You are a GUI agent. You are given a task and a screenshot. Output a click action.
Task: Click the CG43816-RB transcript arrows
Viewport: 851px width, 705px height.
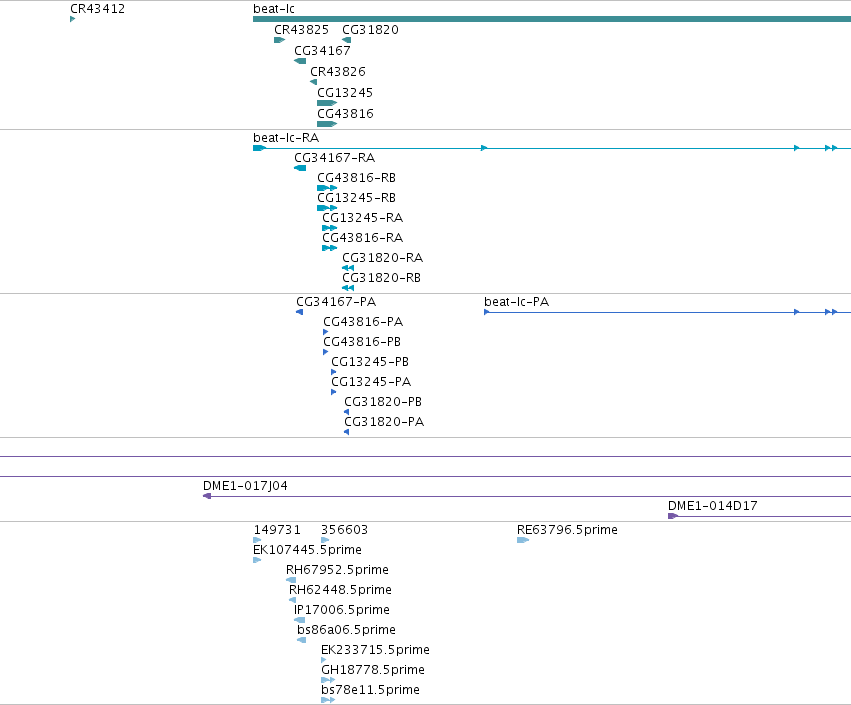[327, 188]
